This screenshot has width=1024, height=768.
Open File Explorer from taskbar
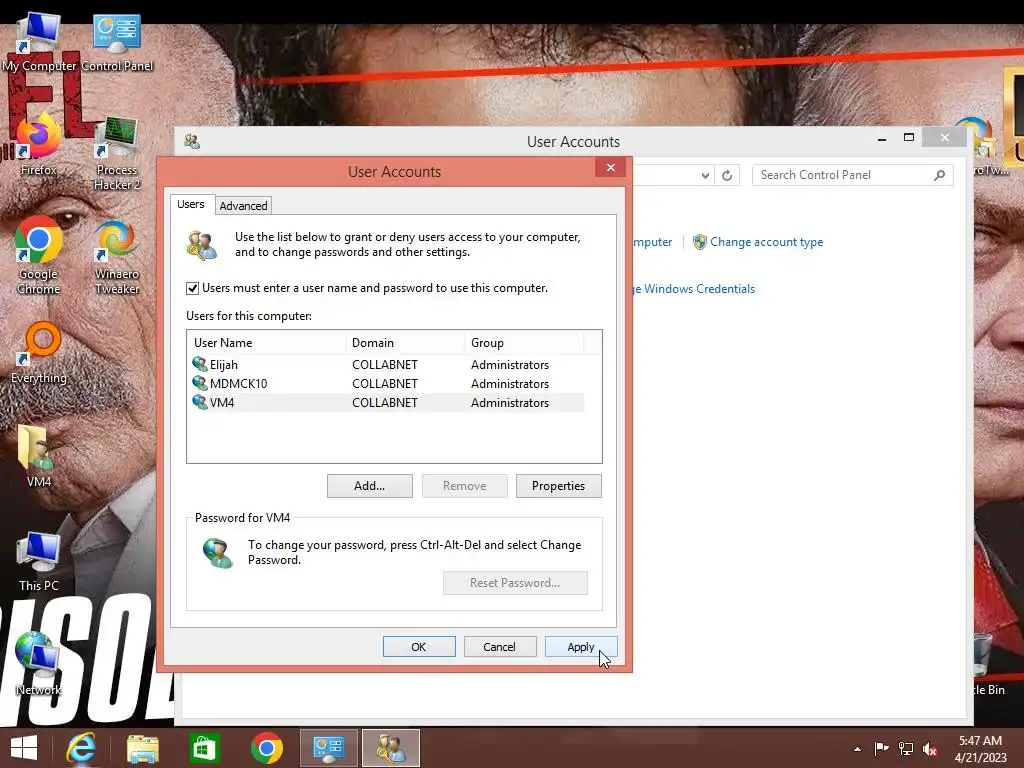tap(142, 748)
